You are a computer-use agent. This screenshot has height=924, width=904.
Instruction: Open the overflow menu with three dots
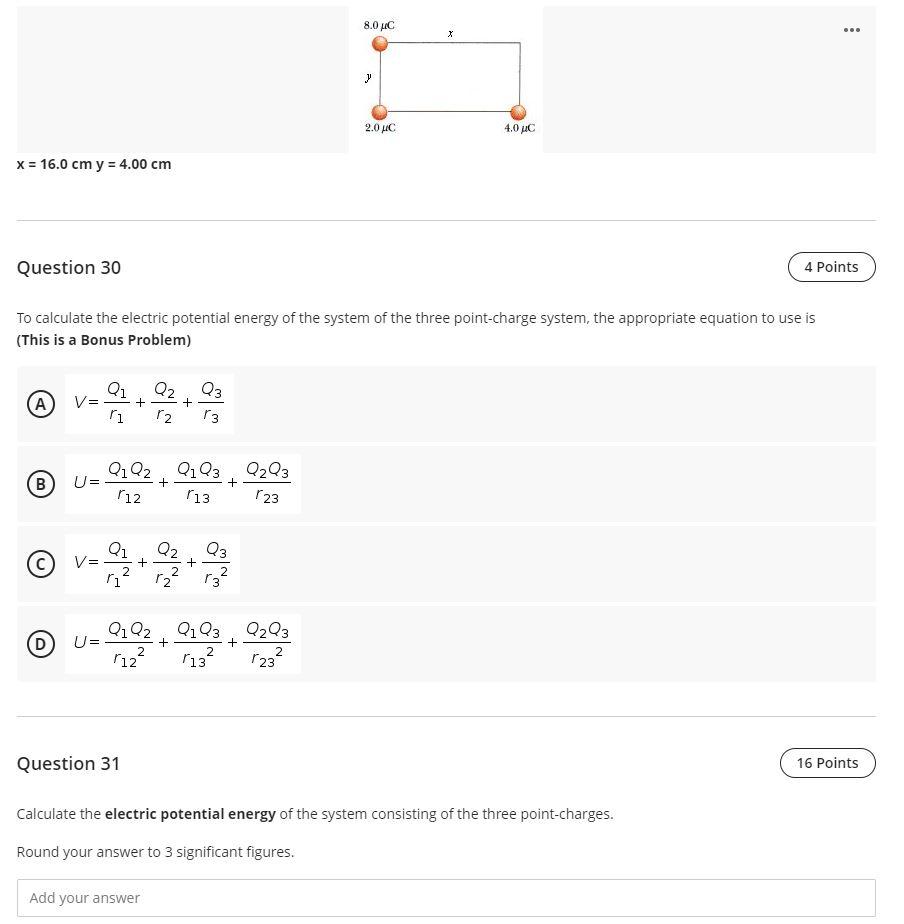[x=851, y=30]
